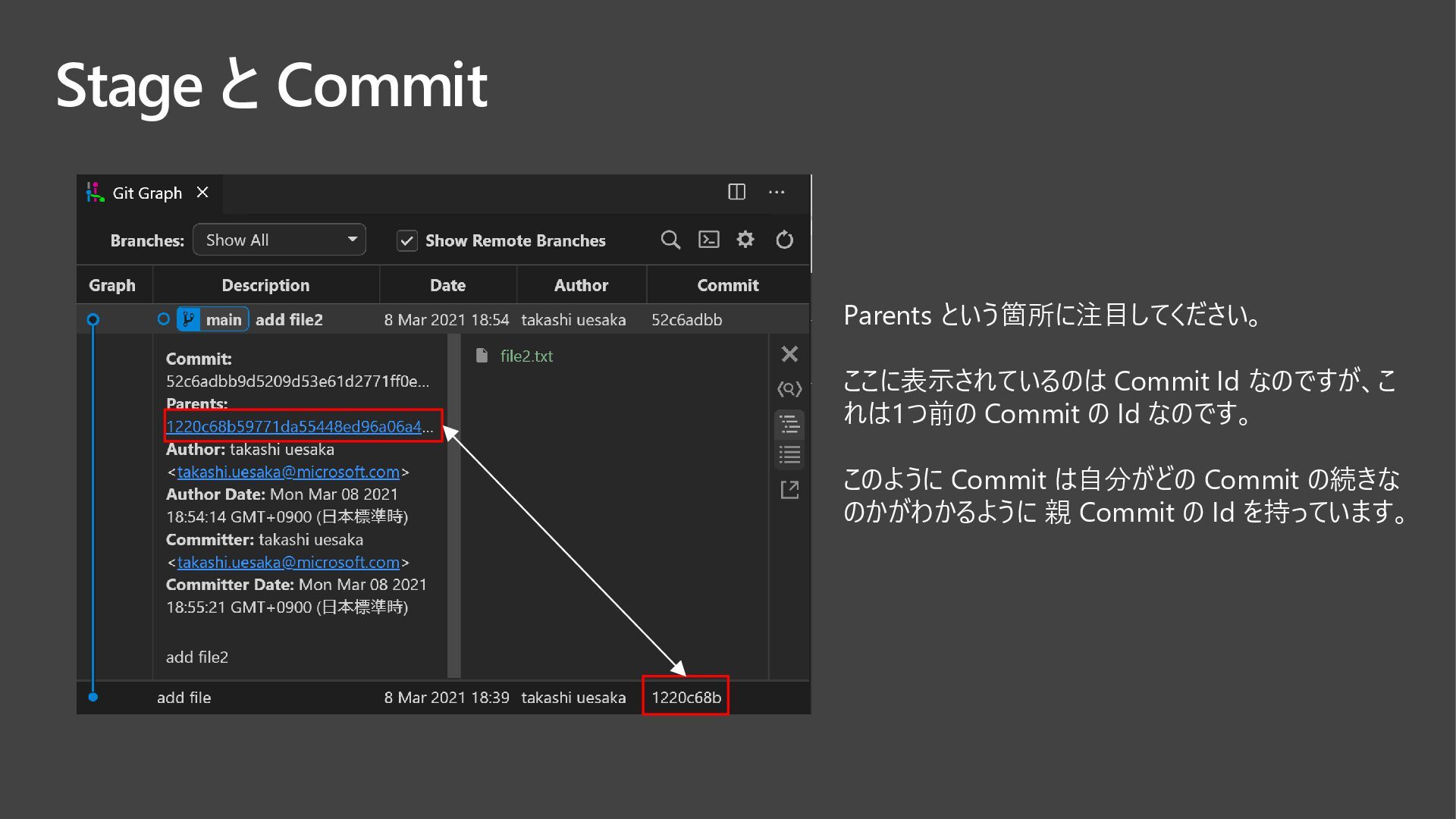Viewport: 1456px width, 819px height.
Task: Close the commit details view
Action: pyautogui.click(x=789, y=354)
